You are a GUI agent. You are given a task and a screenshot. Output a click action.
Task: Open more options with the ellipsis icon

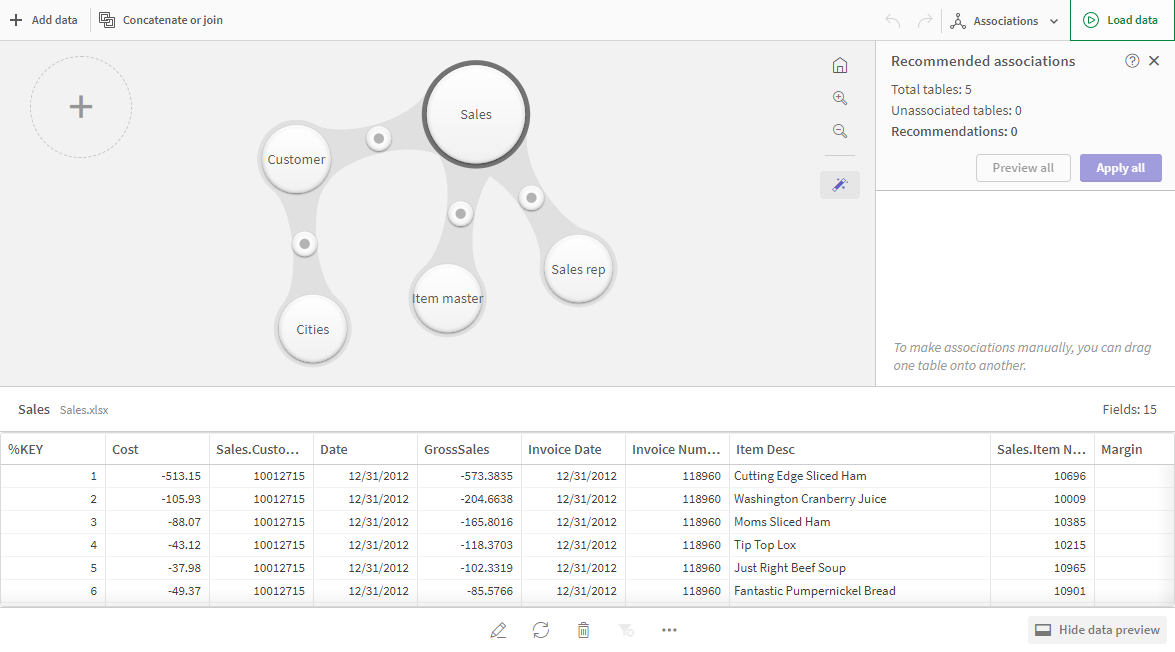pyautogui.click(x=669, y=630)
